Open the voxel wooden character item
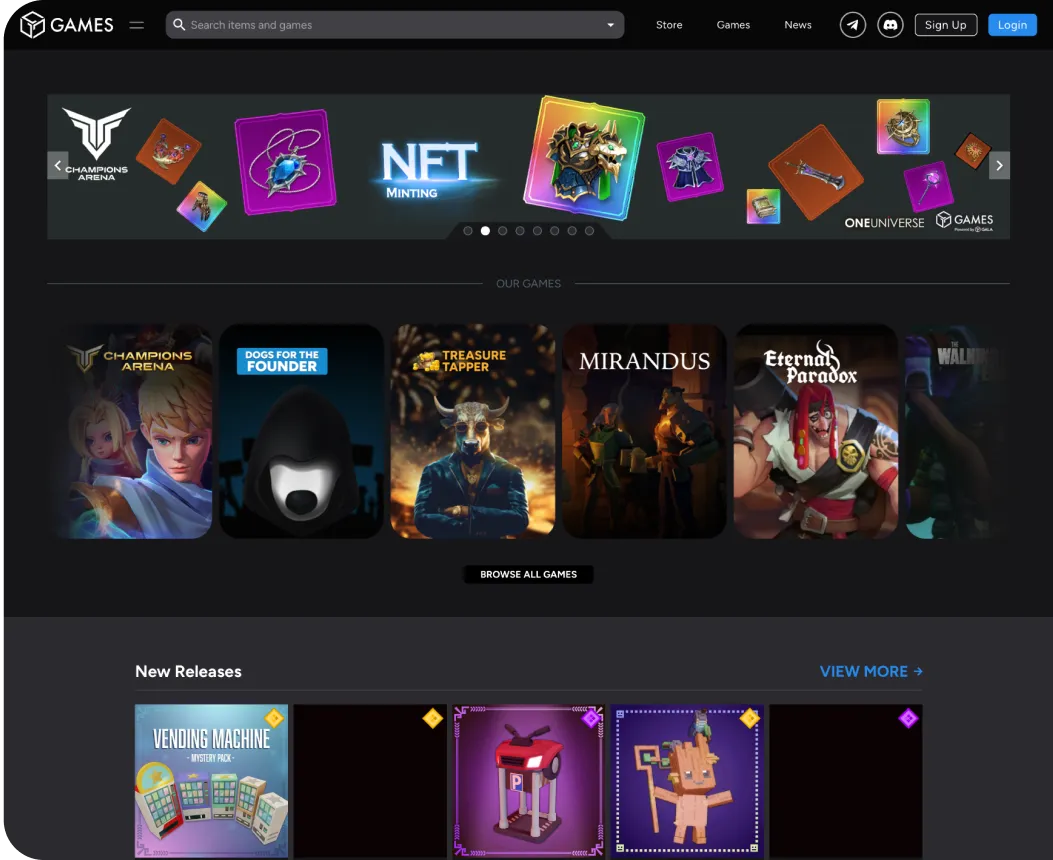The height and width of the screenshot is (860, 1053). pyautogui.click(x=687, y=781)
